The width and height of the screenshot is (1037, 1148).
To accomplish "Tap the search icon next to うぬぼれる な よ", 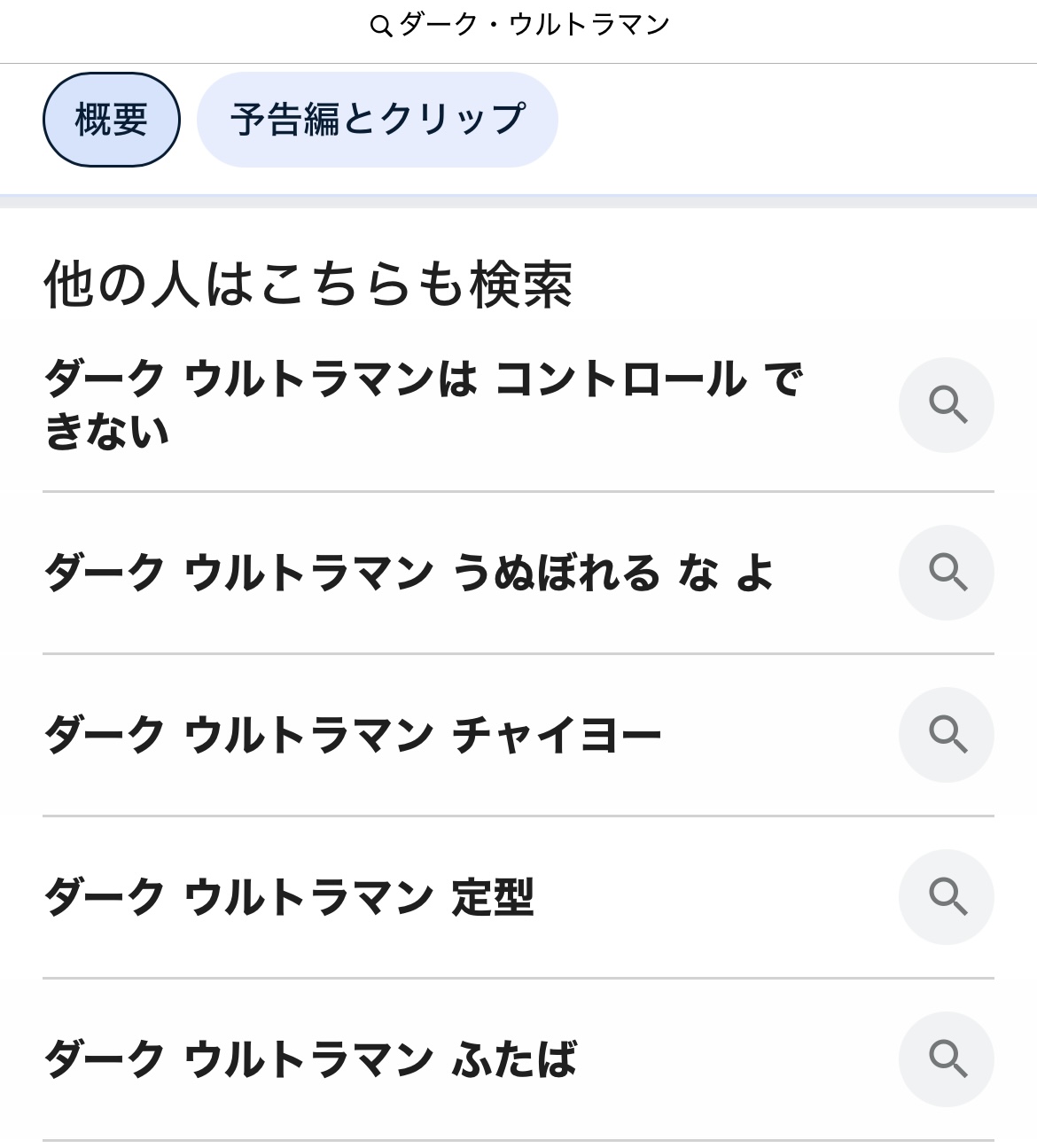I will (x=947, y=573).
